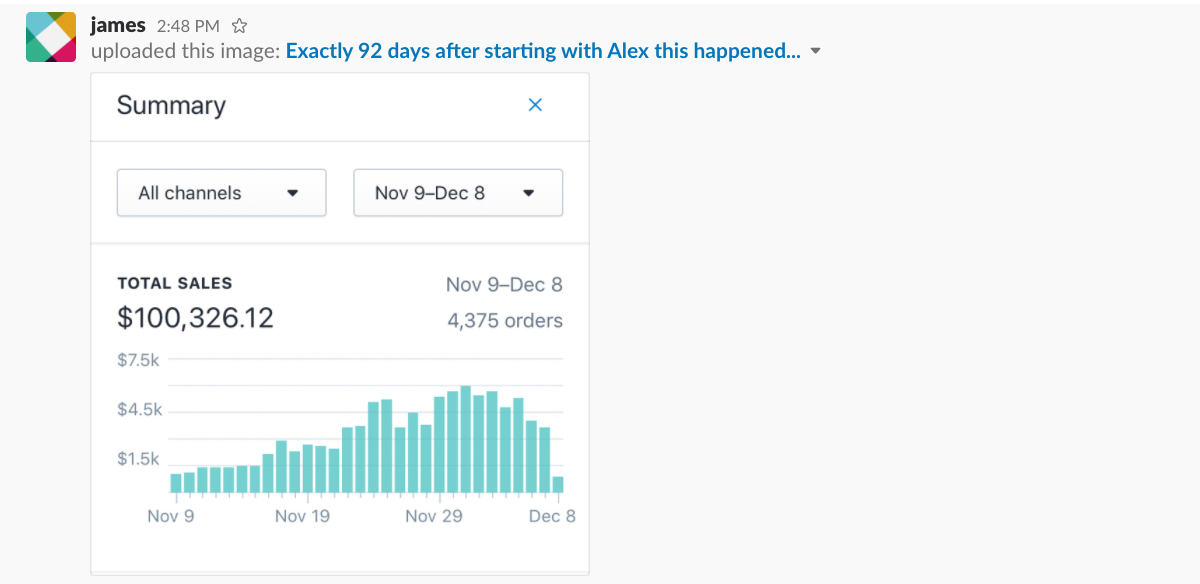Open the 'Exactly 92 days after starting' image link
Screen dimensions: 1200x584
tap(543, 52)
